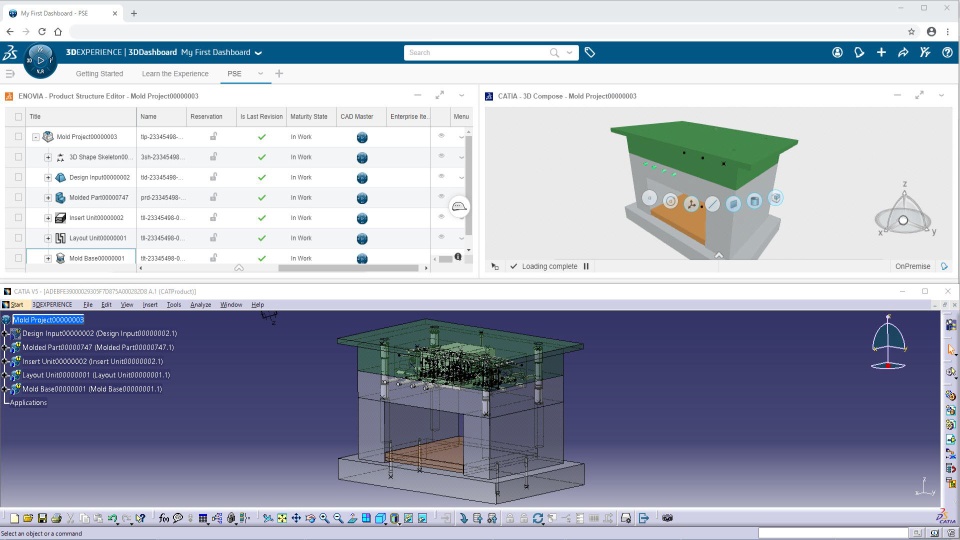Click the Undo icon in CATIA toolbar

113,519
